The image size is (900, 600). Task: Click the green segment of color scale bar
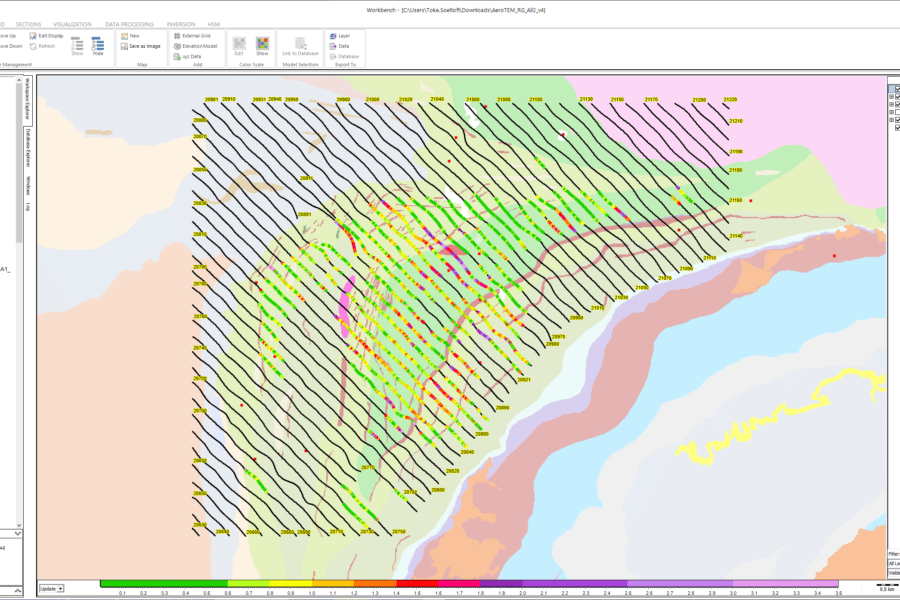click(x=164, y=583)
